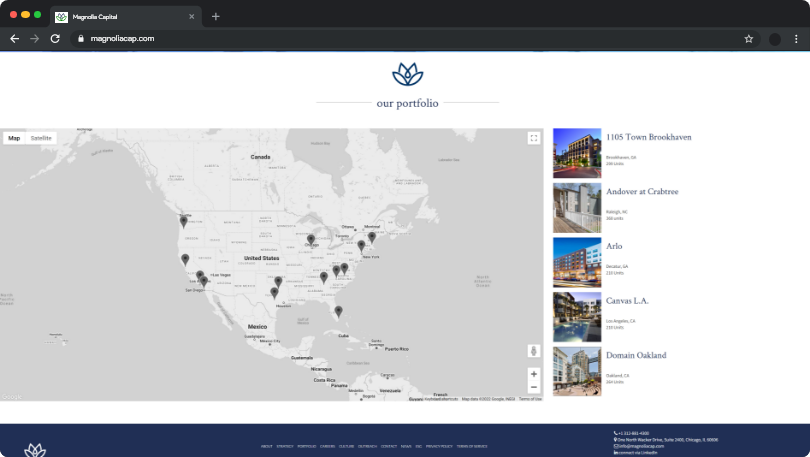
Task: Click the Domain Oakland property photo
Action: click(577, 371)
